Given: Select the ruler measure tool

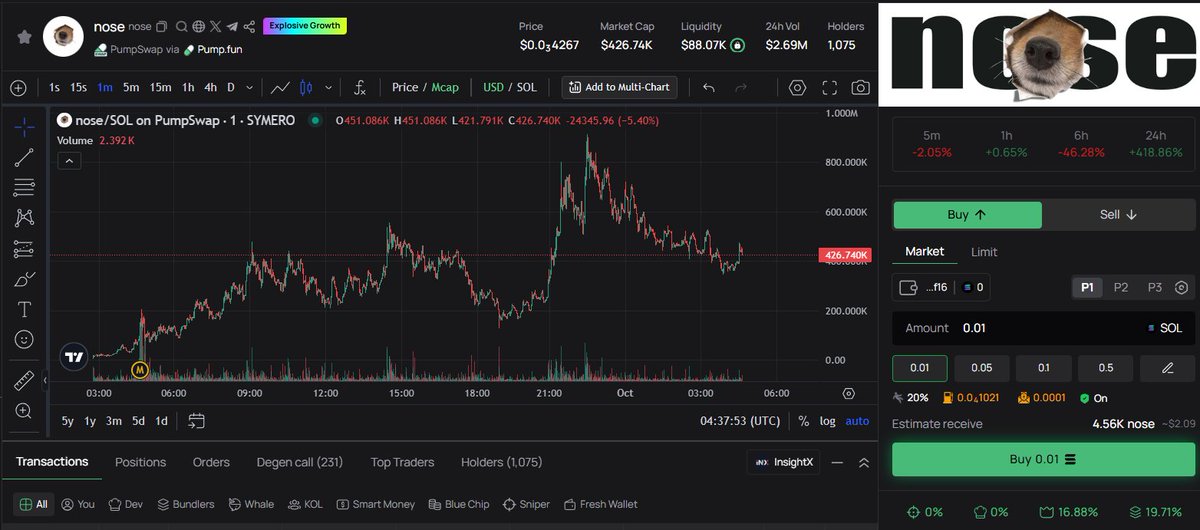Looking at the screenshot, I should click(25, 381).
